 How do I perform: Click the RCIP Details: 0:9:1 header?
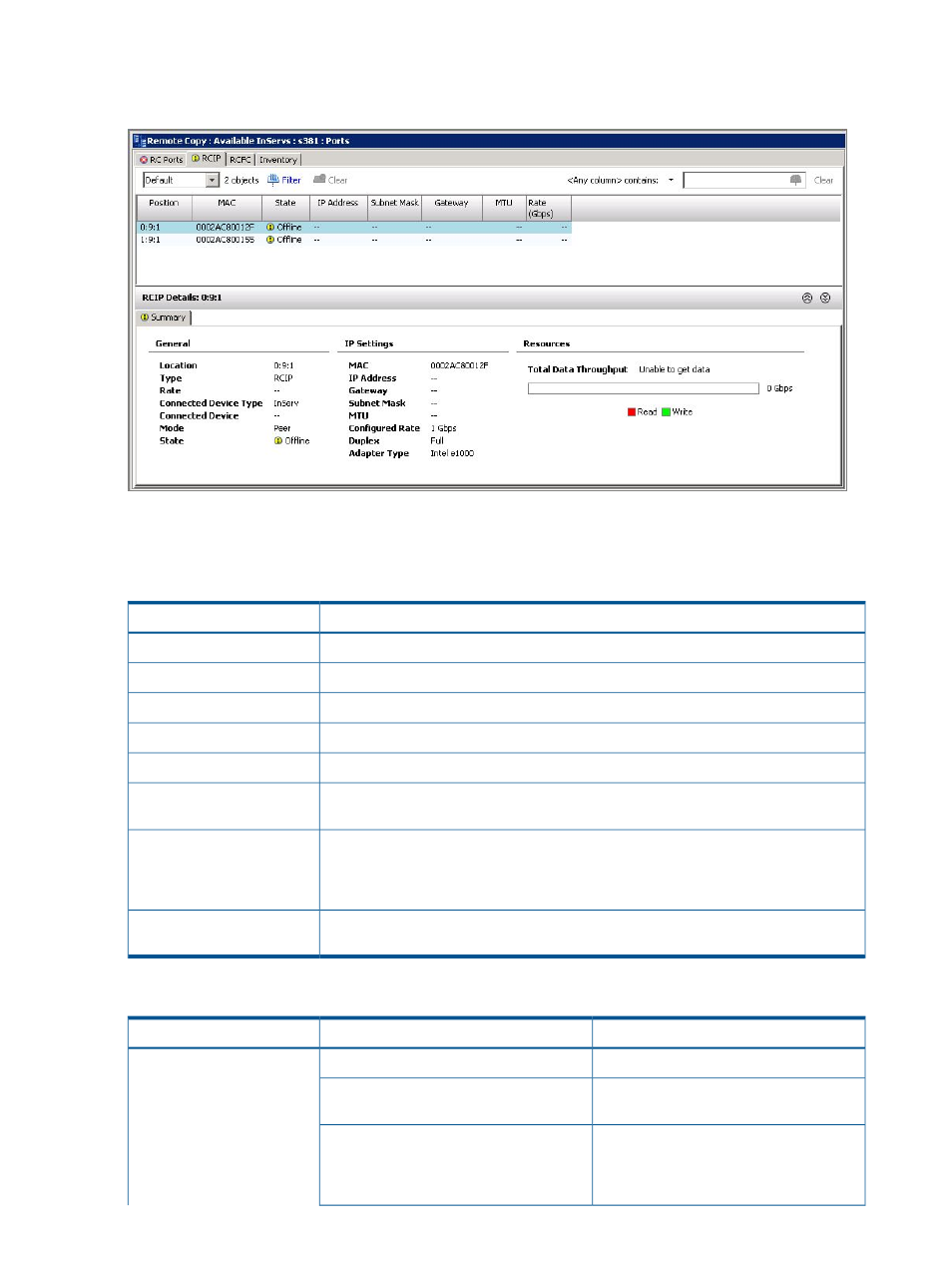pyautogui.click(x=182, y=298)
